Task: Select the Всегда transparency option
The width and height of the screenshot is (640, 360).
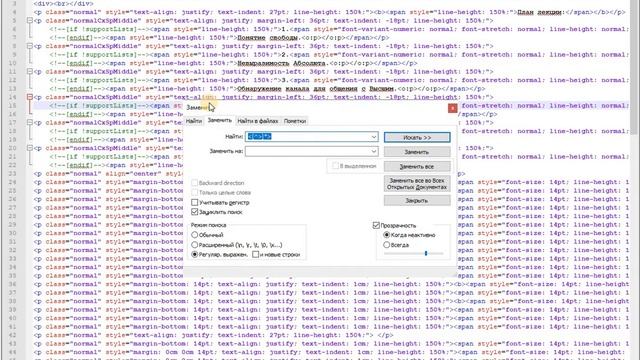Action: coord(387,245)
